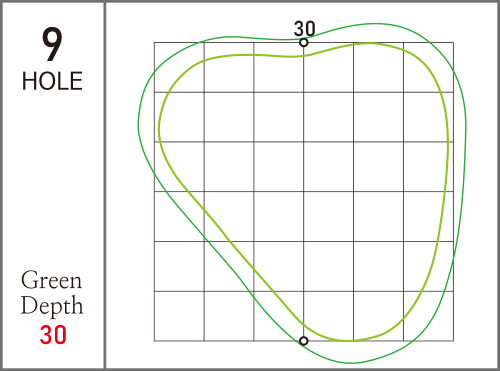Click the top-left corner point of the grid

click(154, 43)
